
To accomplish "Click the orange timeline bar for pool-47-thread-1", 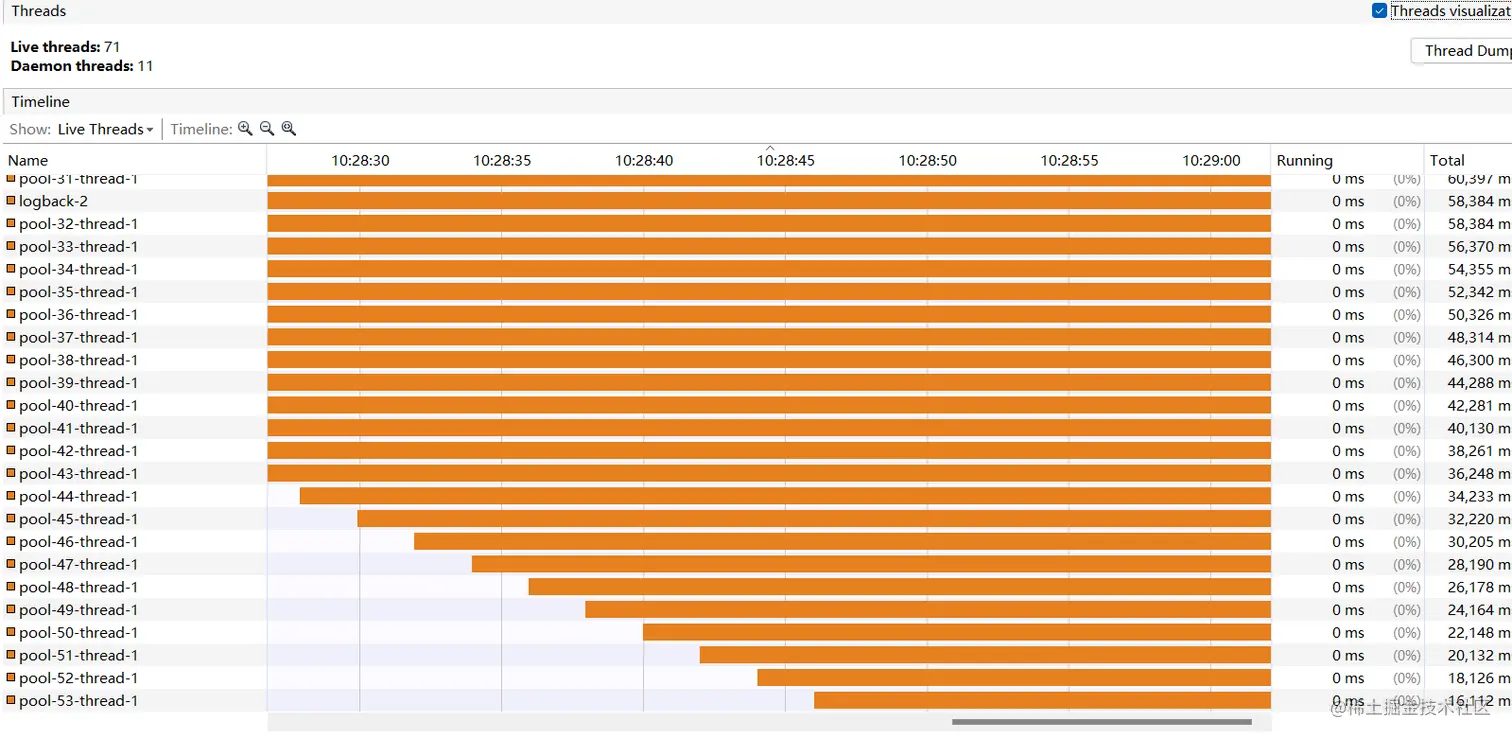I will [871, 564].
